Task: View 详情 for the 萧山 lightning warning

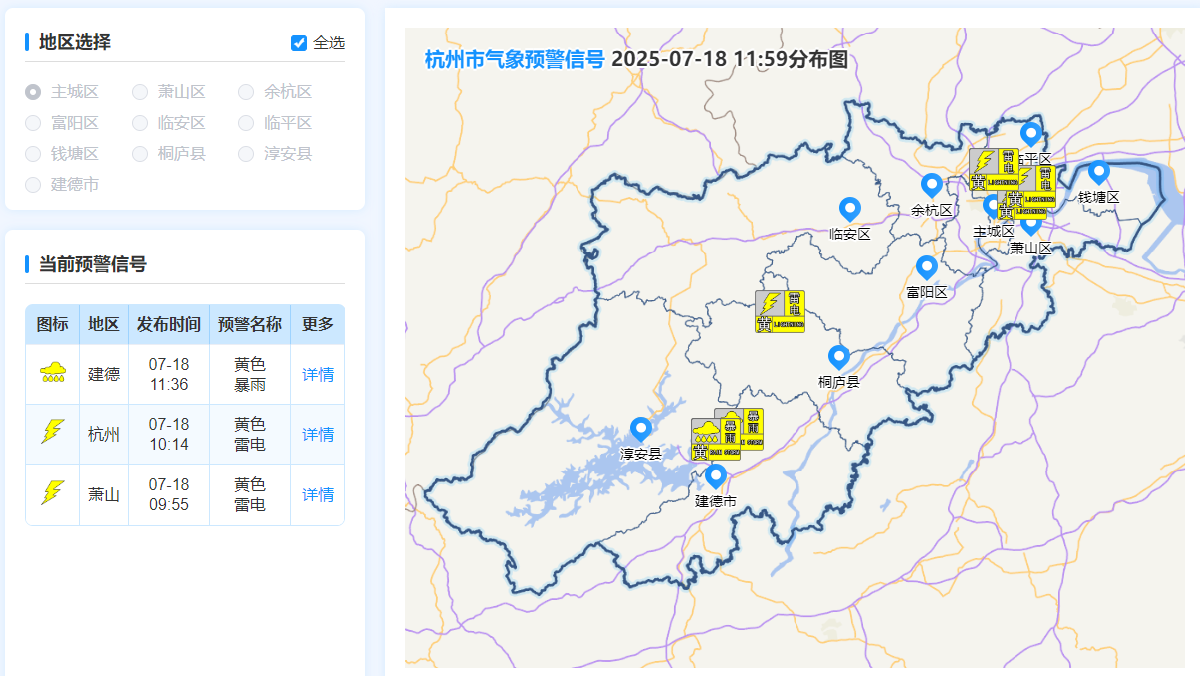Action: (x=318, y=495)
